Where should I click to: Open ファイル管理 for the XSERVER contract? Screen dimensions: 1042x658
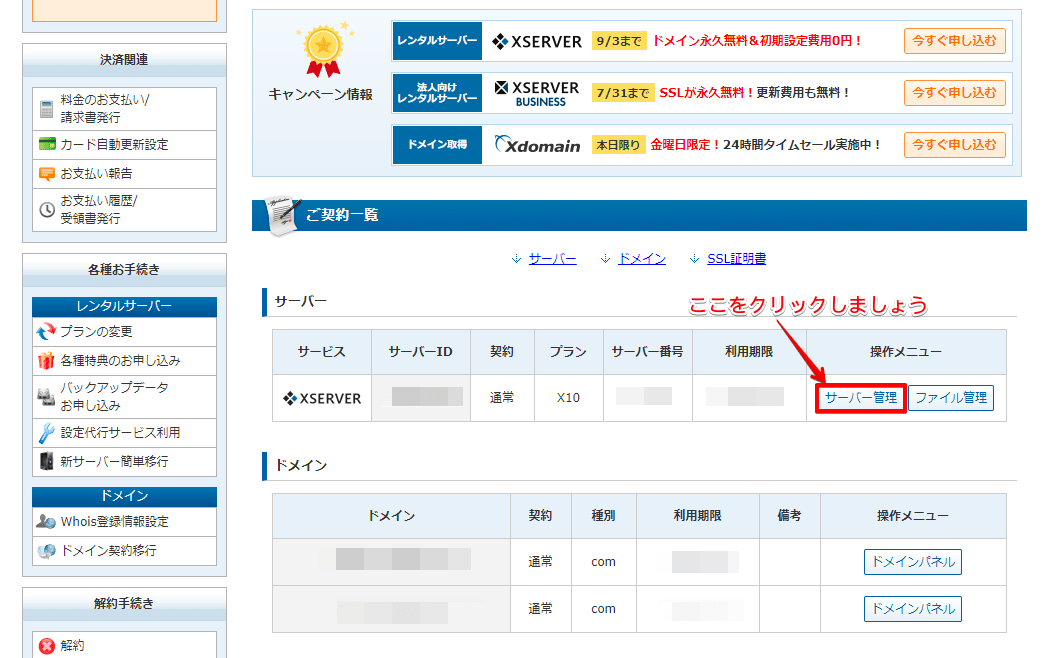[951, 397]
